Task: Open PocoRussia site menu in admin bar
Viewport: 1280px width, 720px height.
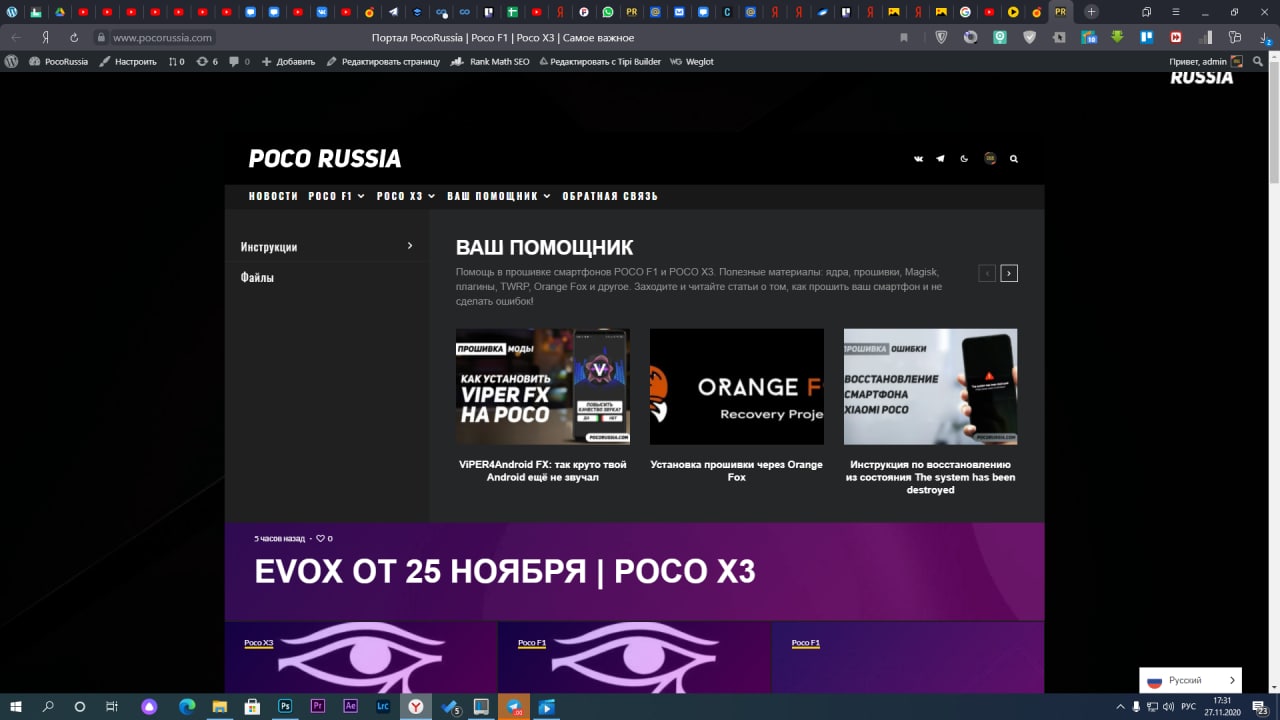Action: (x=58, y=61)
